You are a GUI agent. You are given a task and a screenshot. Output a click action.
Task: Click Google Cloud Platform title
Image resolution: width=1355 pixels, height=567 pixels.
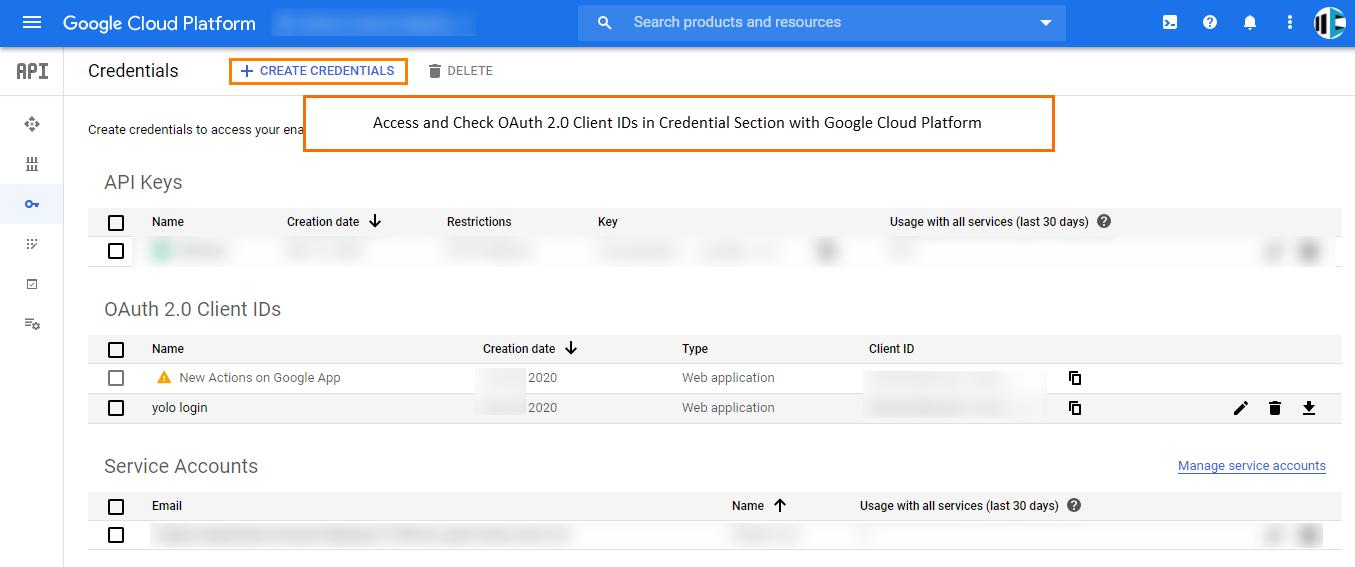click(159, 23)
